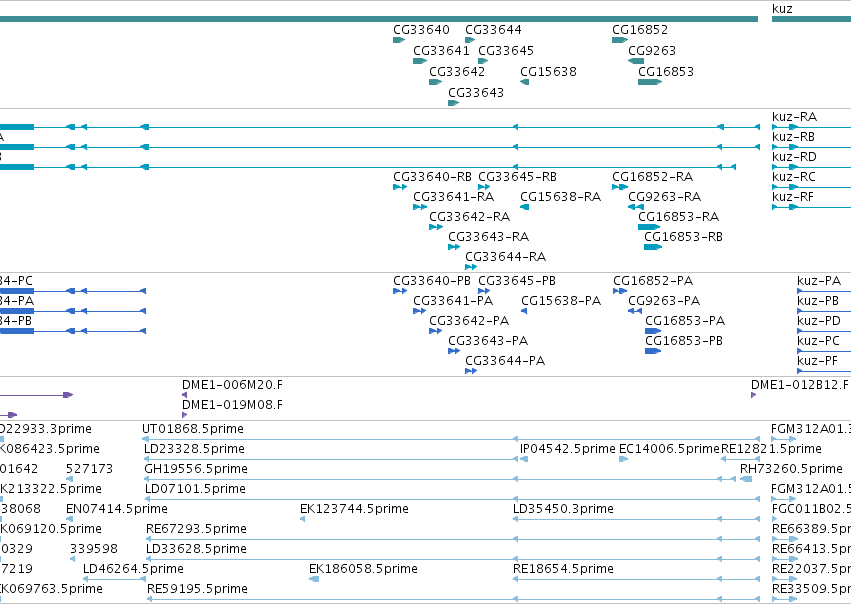Click the CG33643-RA transcript arrows

click(x=454, y=247)
